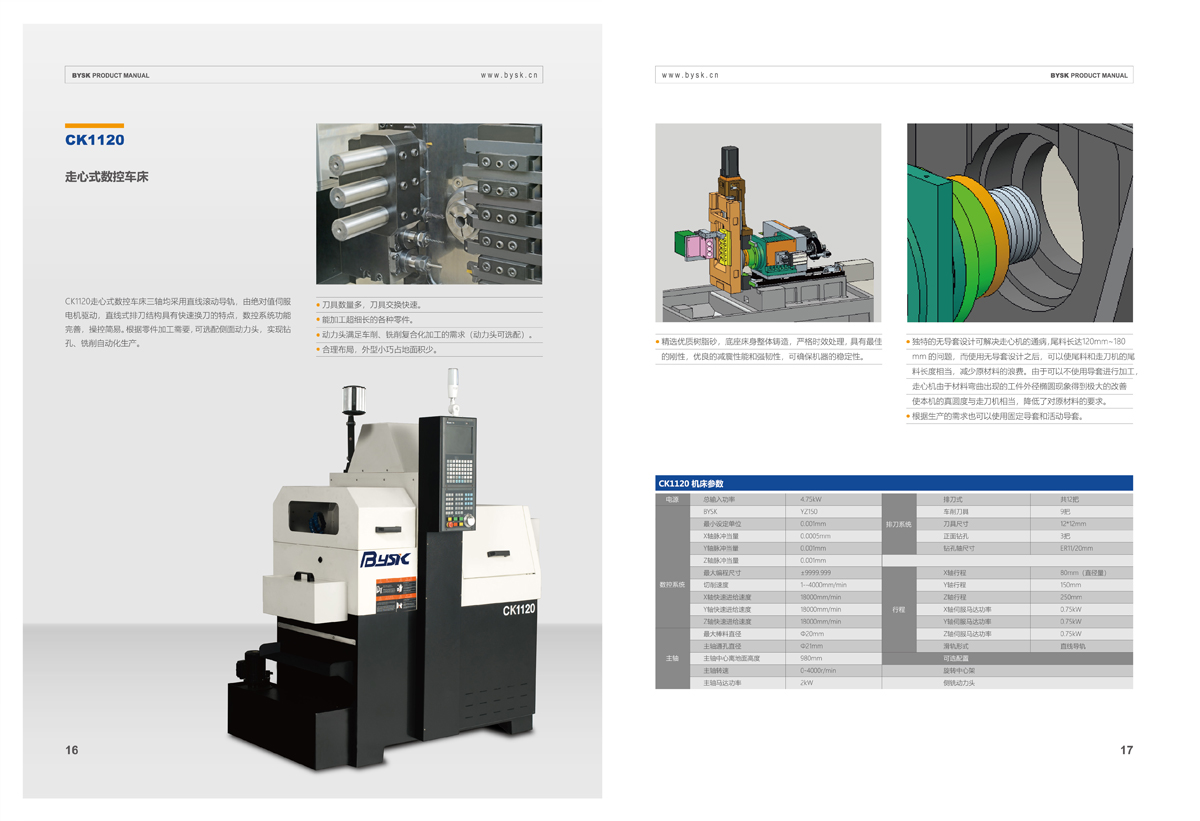Screen dimensions: 1200x821
Task: Click the Y轴快速进给速度 row label
Action: [x=726, y=609]
